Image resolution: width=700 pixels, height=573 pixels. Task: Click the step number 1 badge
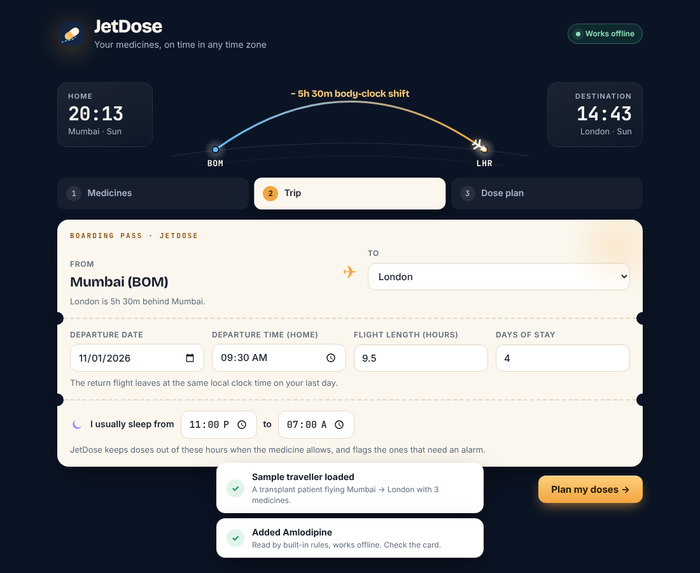74,193
